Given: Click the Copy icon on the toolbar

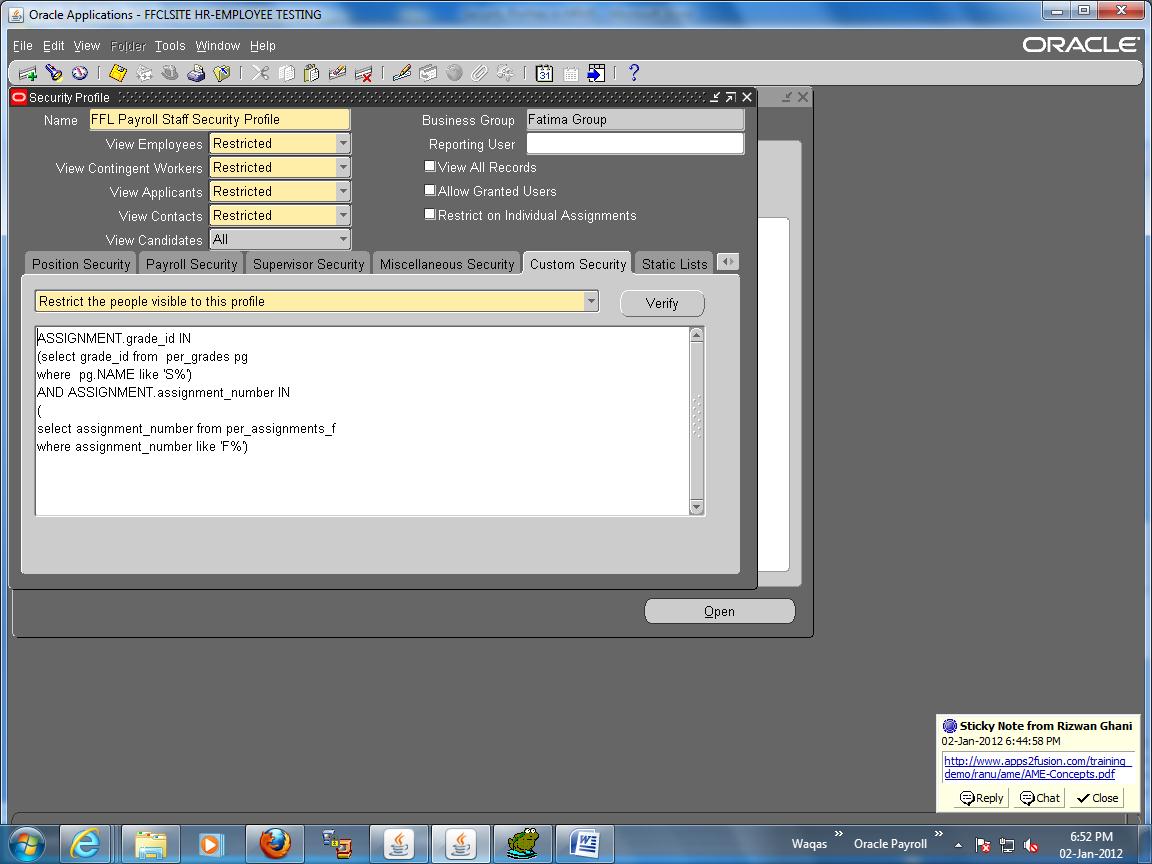Looking at the screenshot, I should tap(286, 73).
